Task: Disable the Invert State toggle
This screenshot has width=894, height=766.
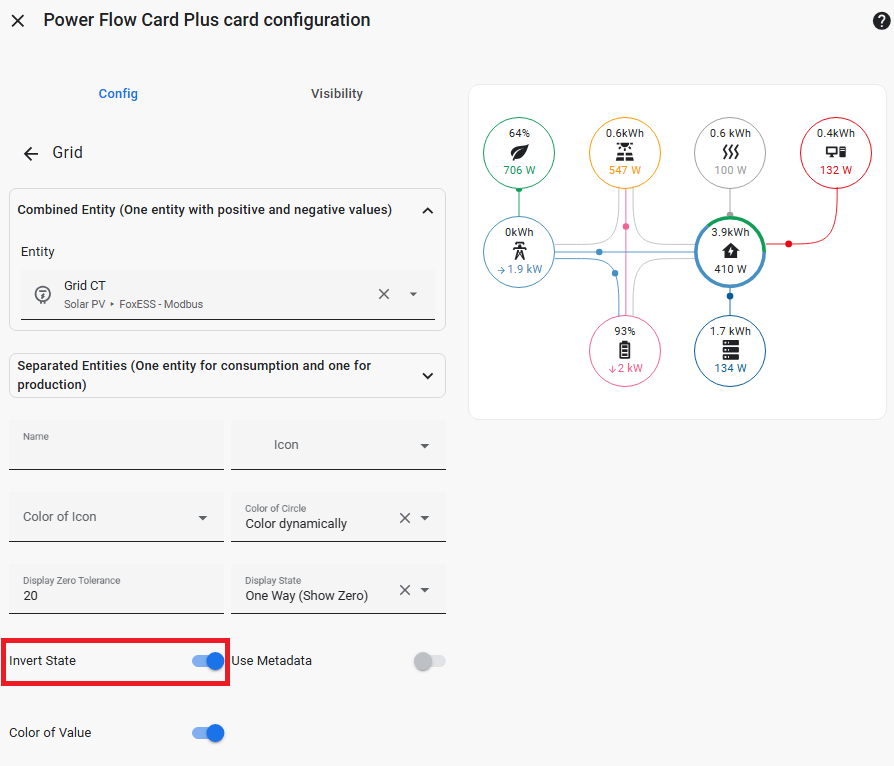Action: point(208,661)
